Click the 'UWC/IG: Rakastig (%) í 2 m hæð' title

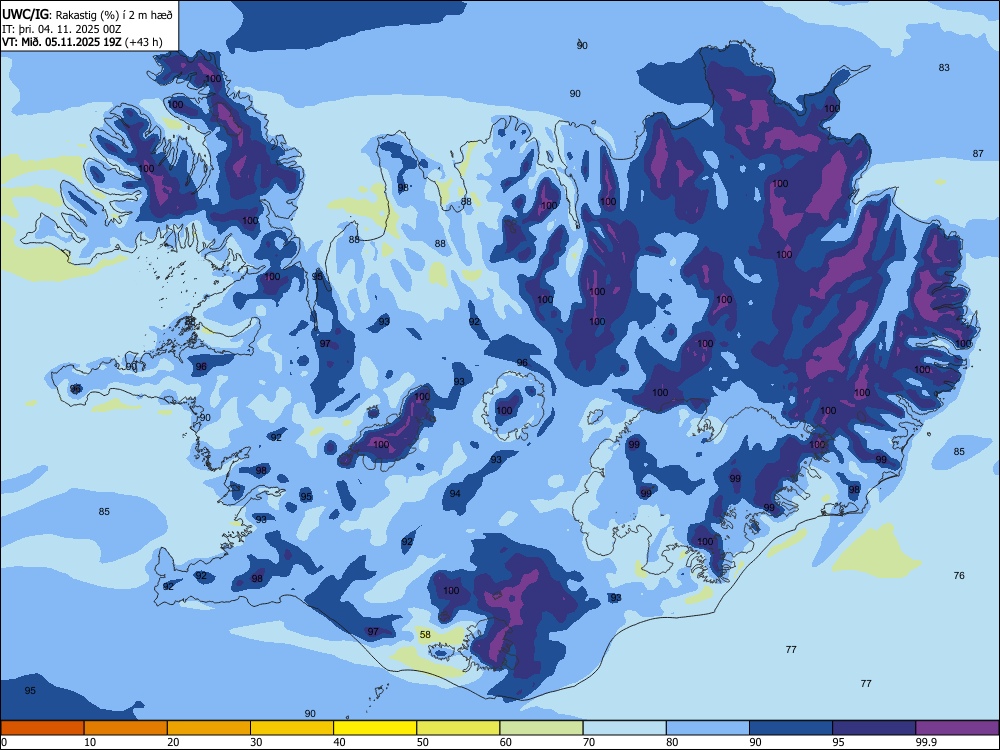click(87, 14)
